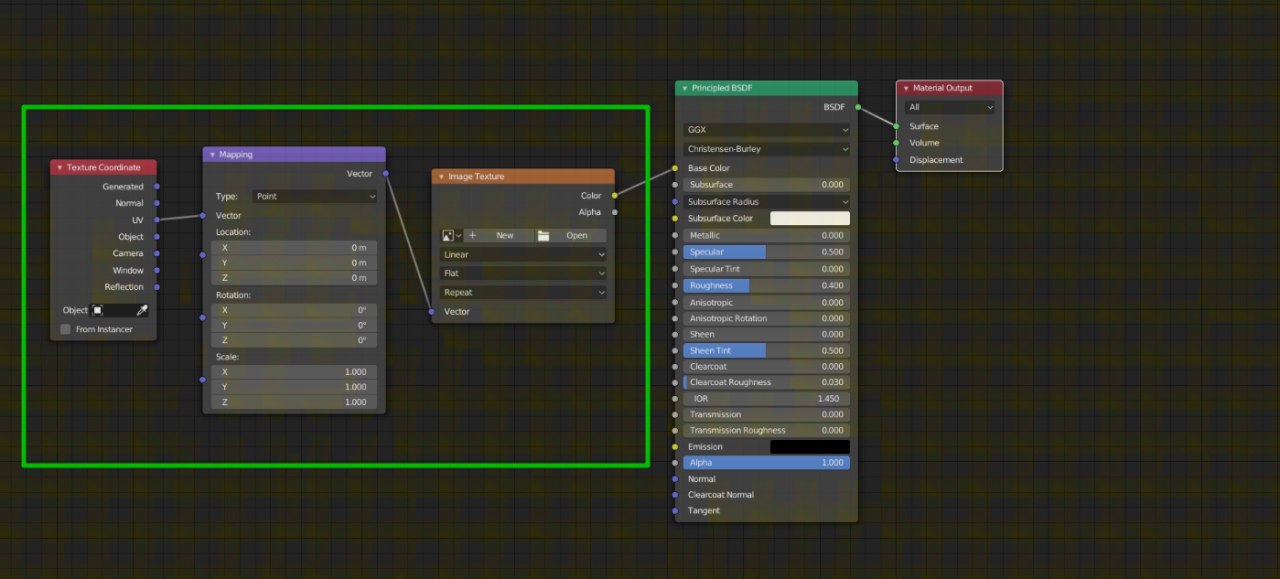Viewport: 1280px width, 579px height.
Task: Click the Base Color input socket
Action: 675,168
